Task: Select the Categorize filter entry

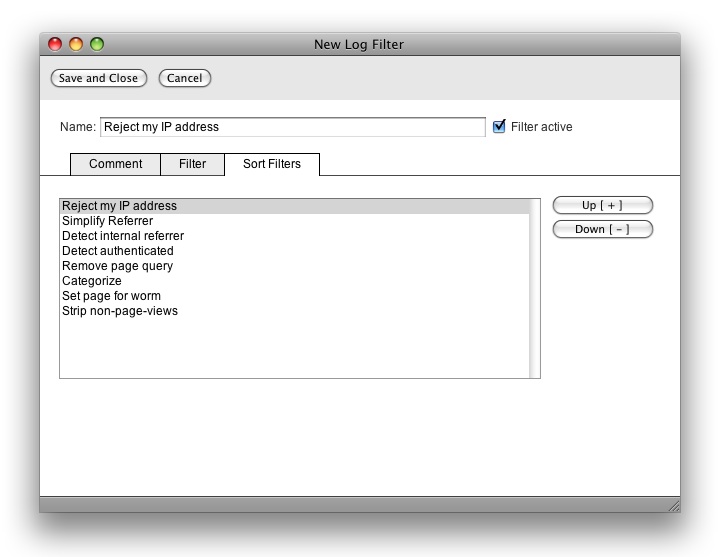Action: 91,281
